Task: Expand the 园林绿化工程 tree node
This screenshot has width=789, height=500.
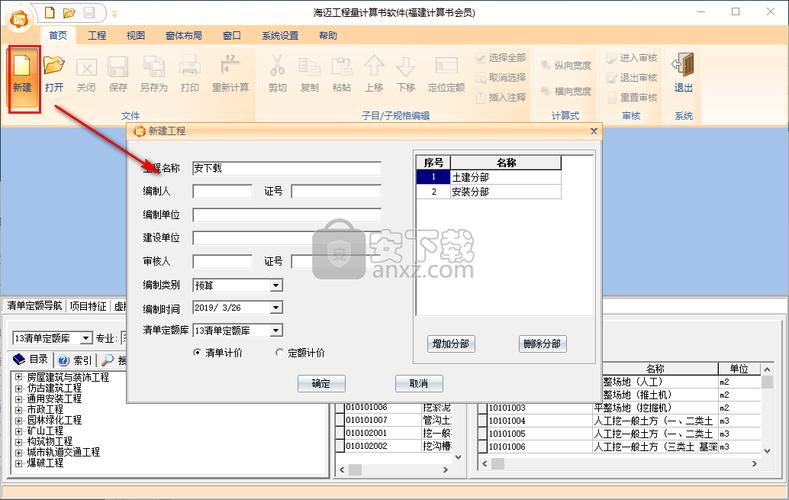Action: tap(19, 420)
